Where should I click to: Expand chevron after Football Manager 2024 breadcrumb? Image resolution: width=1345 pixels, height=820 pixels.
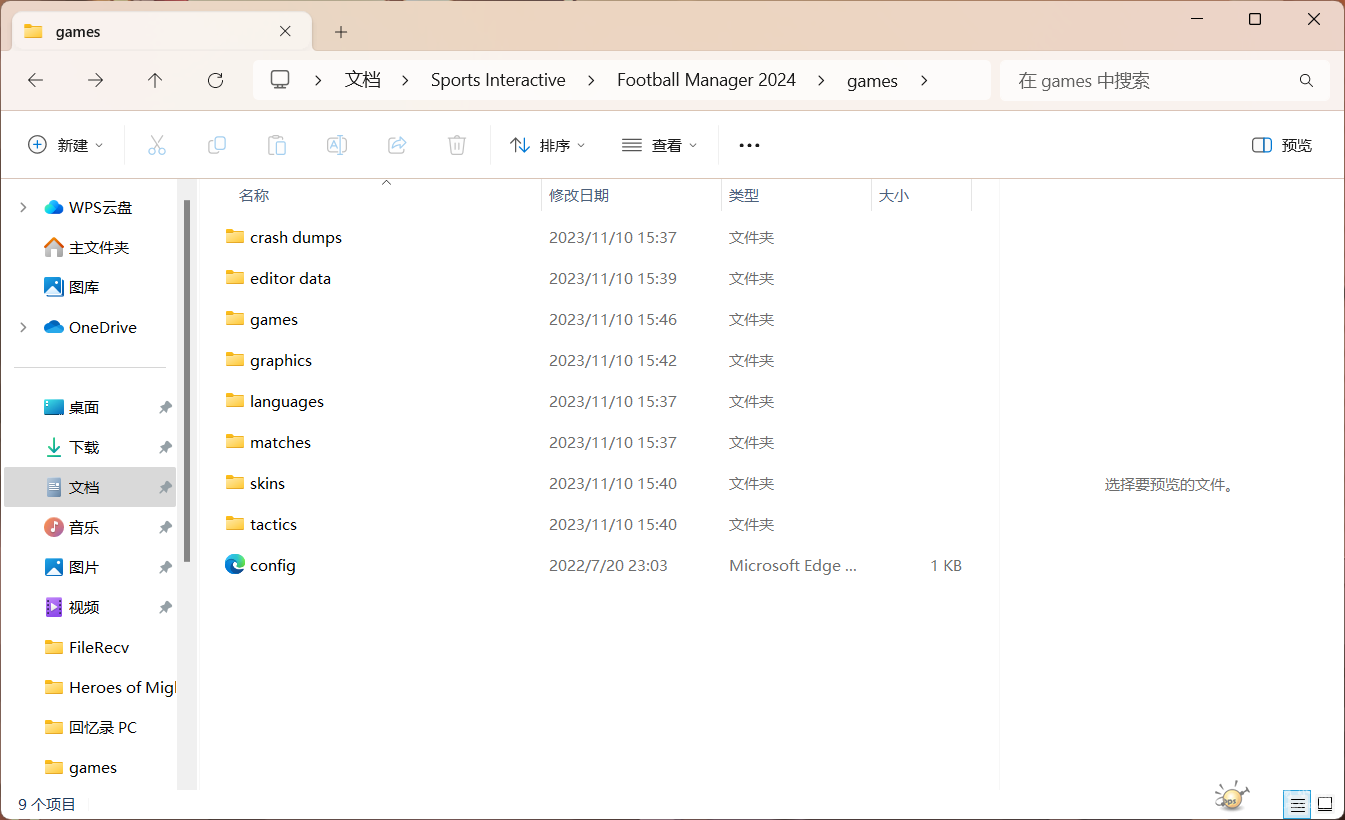click(822, 80)
